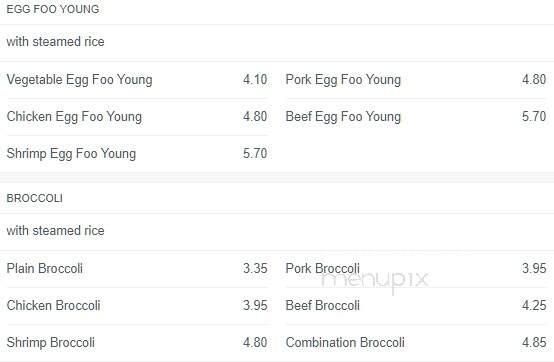Click 'with steamed rice' under Egg Foo Young

point(55,42)
